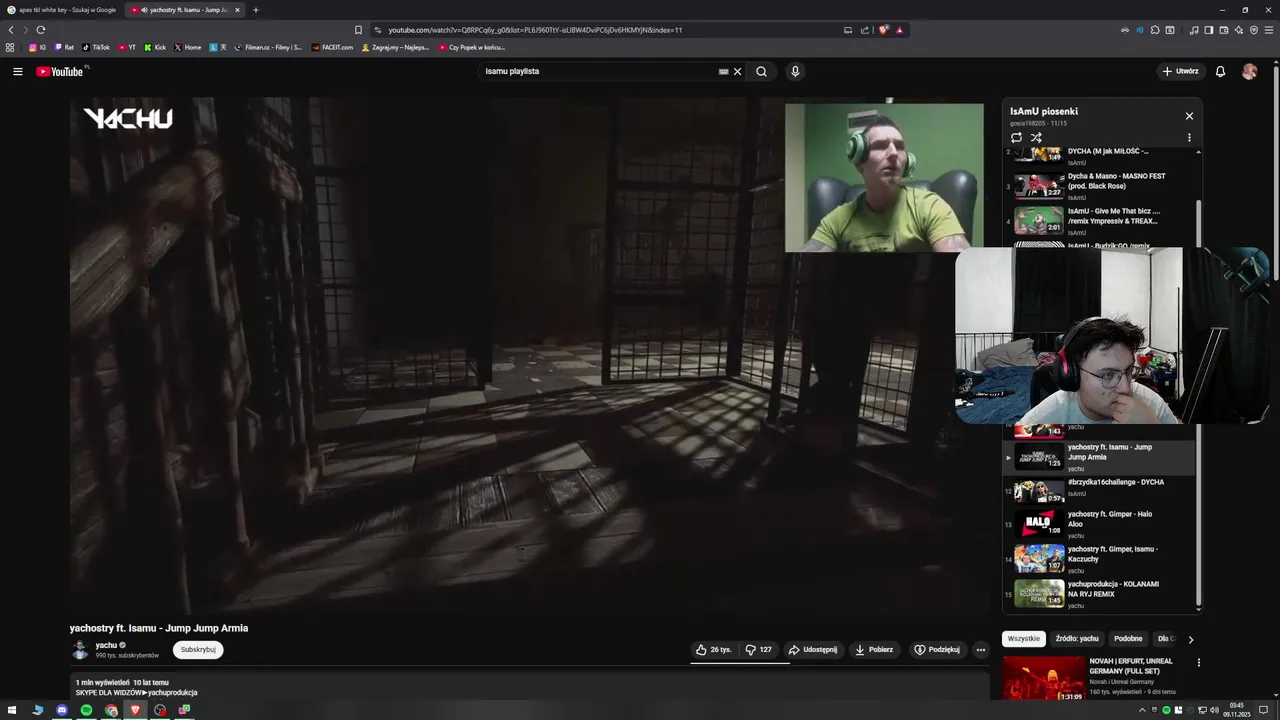Start voice search with the microphone
The width and height of the screenshot is (1280, 720).
coord(795,71)
